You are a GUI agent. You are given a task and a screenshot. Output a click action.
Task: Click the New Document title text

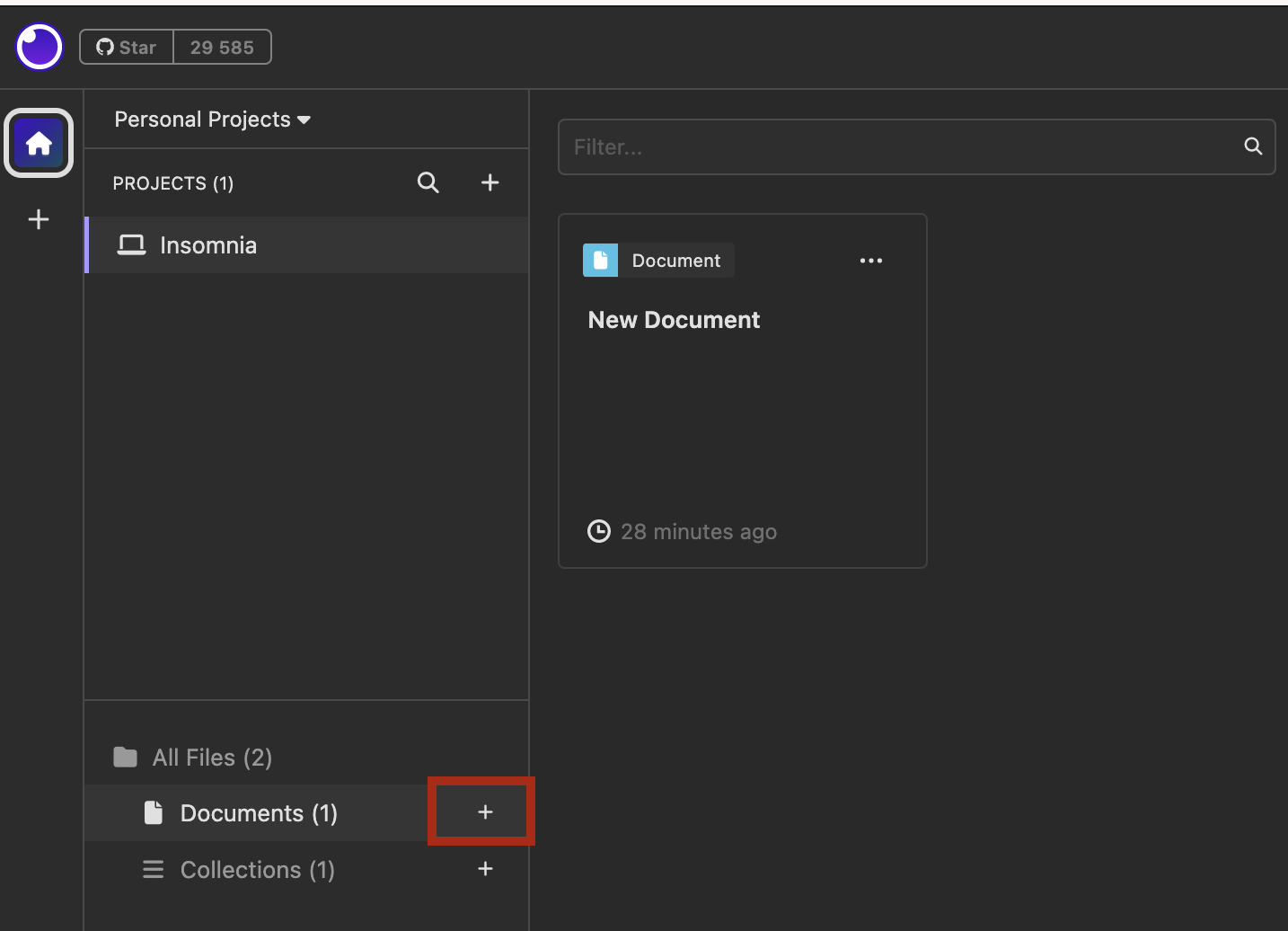point(674,320)
